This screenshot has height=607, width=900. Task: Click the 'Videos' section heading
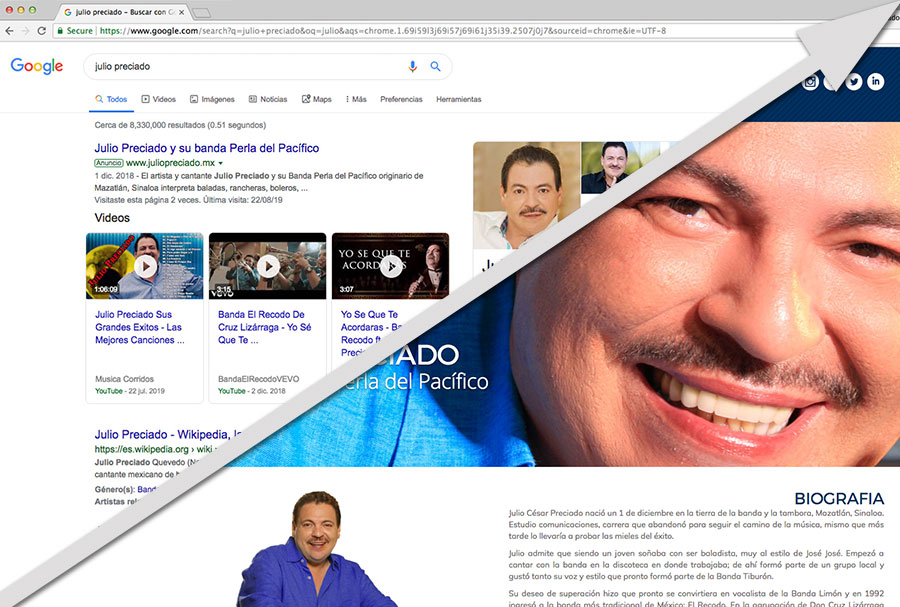tap(112, 218)
